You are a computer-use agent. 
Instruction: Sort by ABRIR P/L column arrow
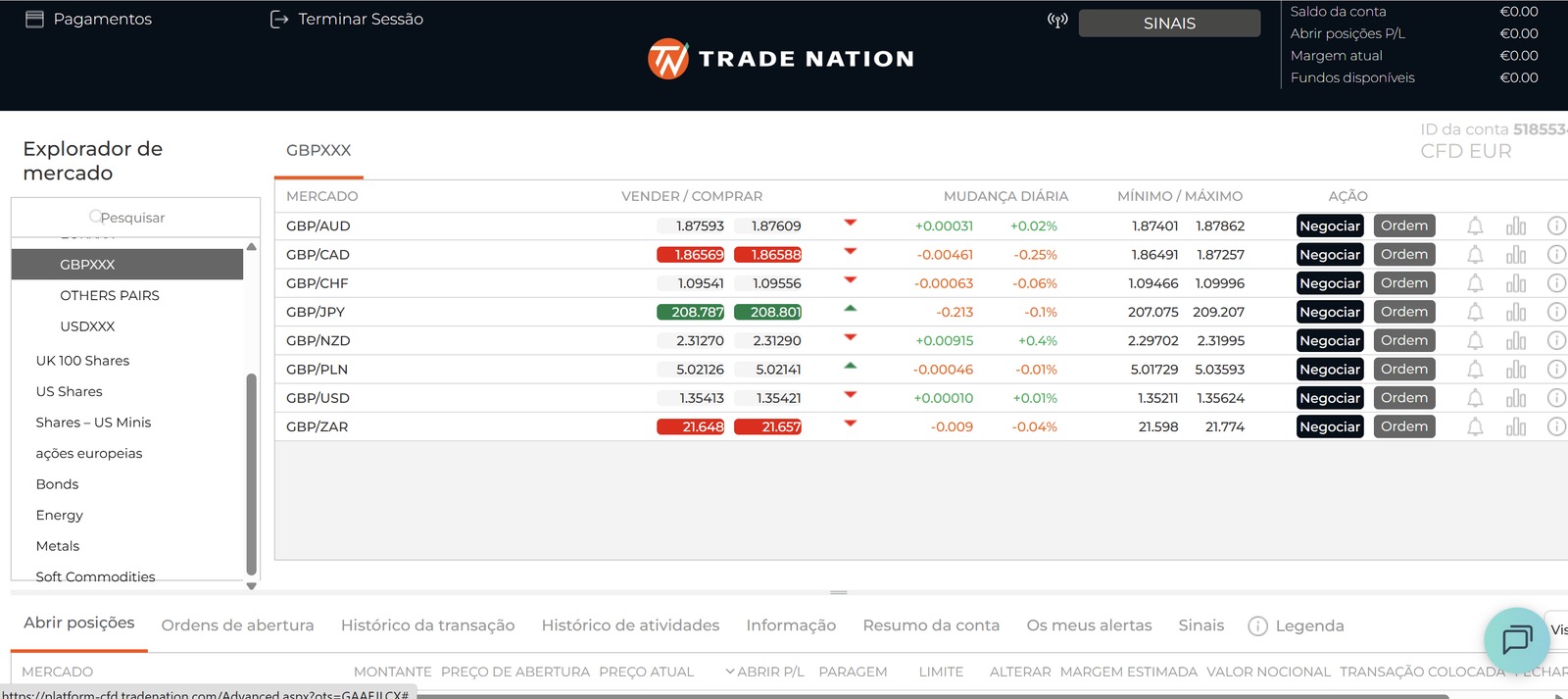[x=729, y=672]
